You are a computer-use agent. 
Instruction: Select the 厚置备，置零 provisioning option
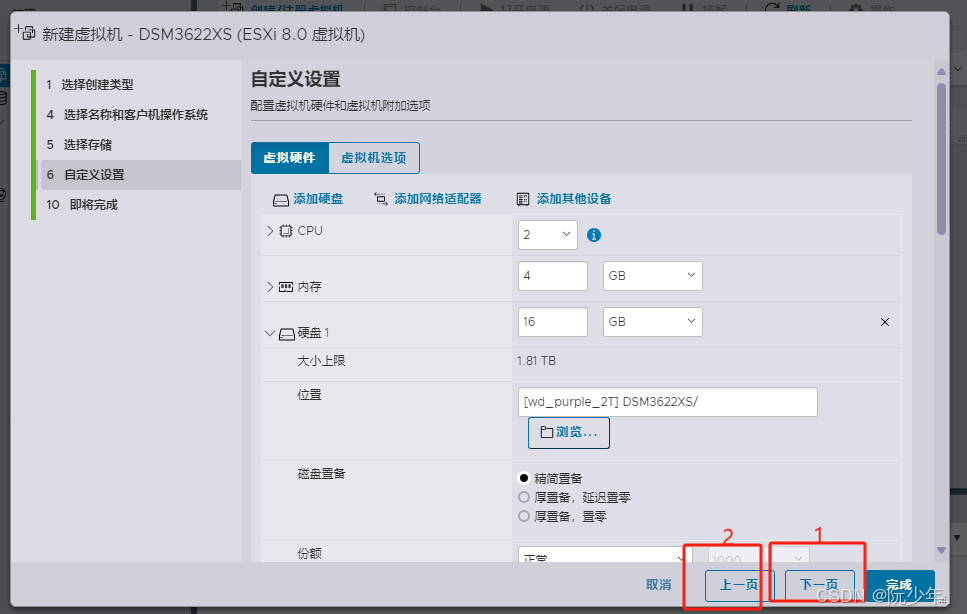523,515
